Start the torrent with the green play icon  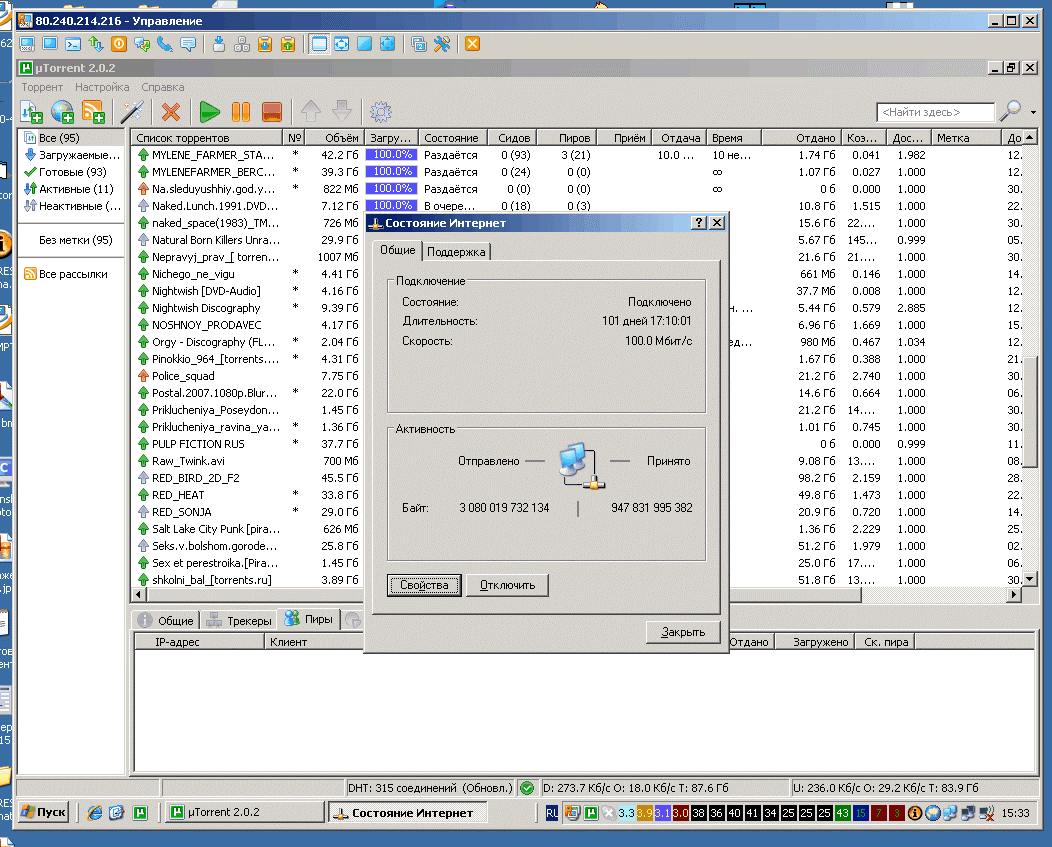210,112
